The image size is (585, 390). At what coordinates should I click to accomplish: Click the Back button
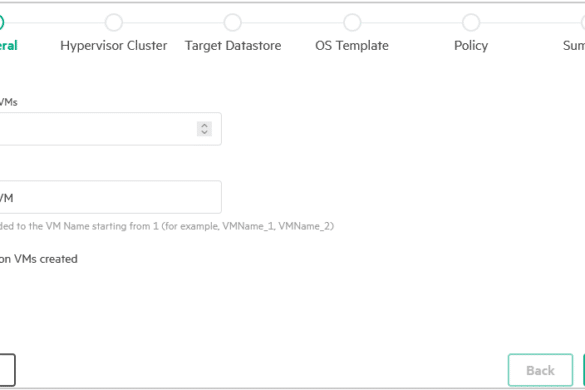(x=540, y=370)
